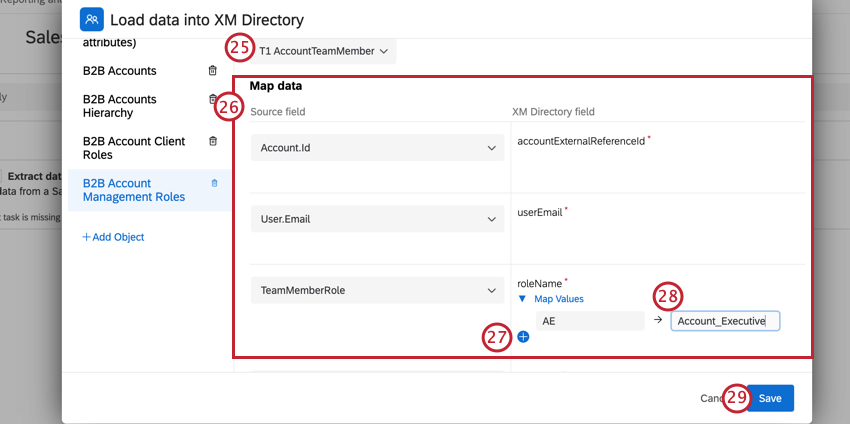Save the data mapping
Screen dimensions: 850x424
pyautogui.click(x=770, y=399)
